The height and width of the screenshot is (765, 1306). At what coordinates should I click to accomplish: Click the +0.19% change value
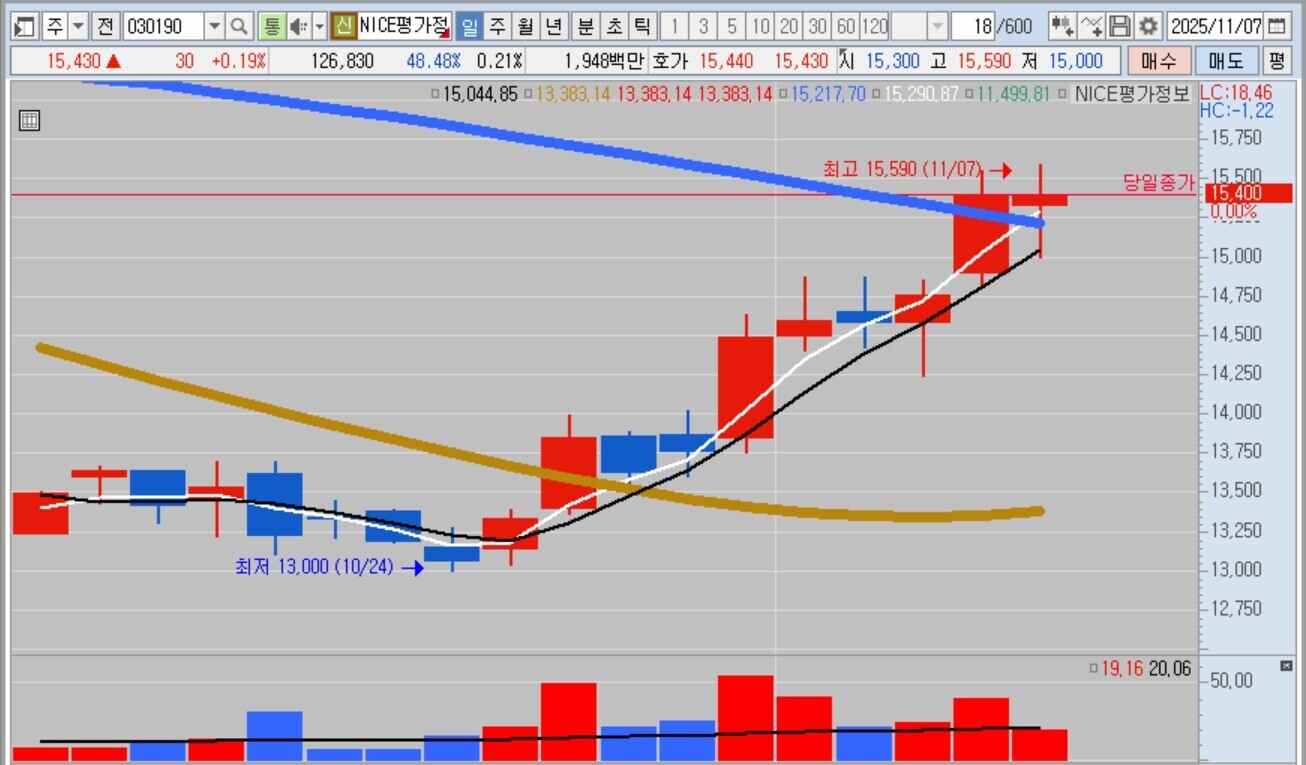pos(239,61)
